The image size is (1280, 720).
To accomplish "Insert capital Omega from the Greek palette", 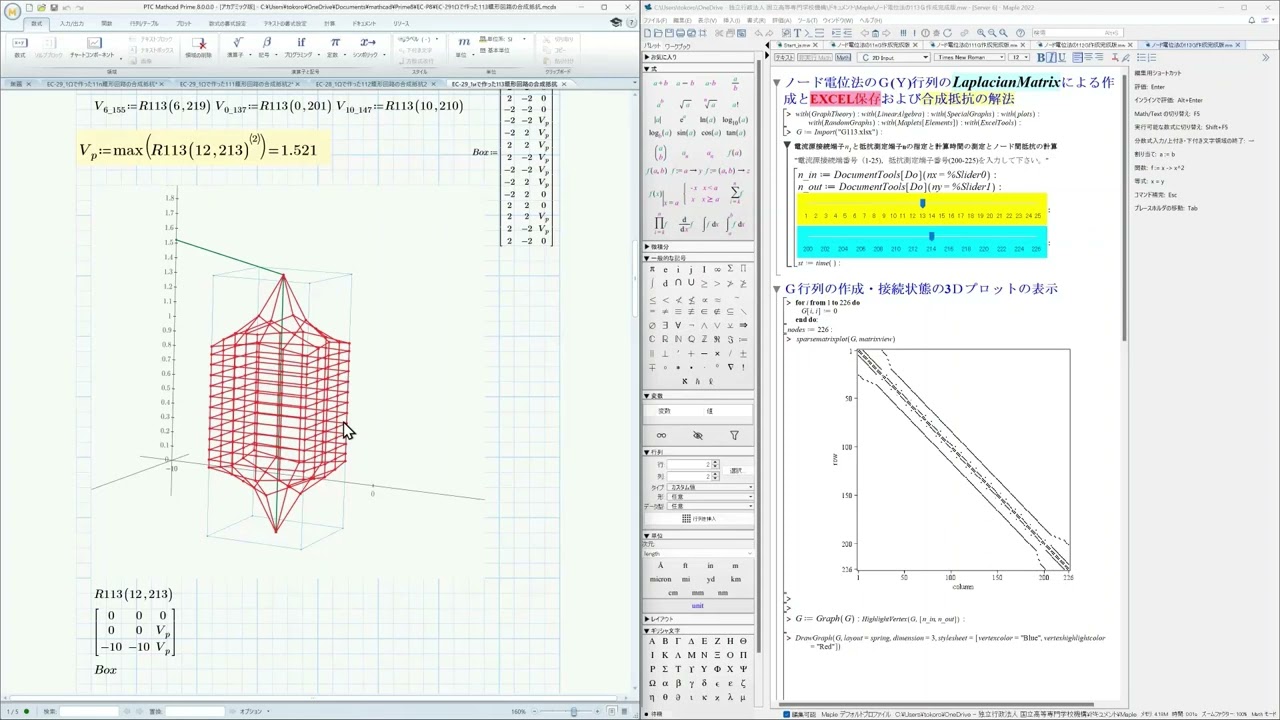I will pos(653,683).
